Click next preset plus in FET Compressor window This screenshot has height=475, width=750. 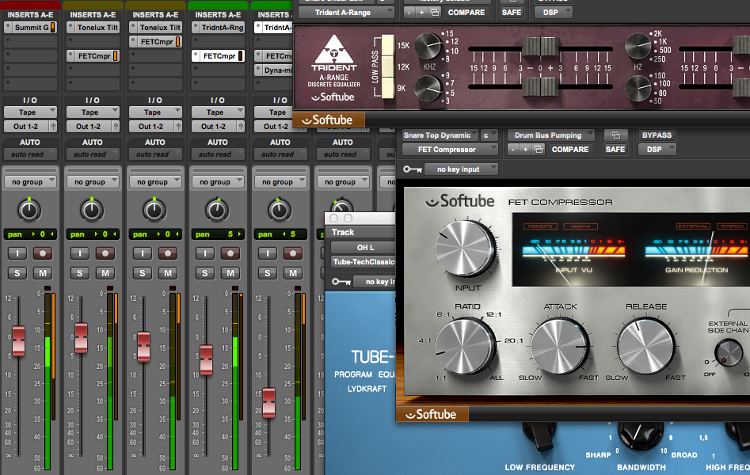[x=525, y=150]
